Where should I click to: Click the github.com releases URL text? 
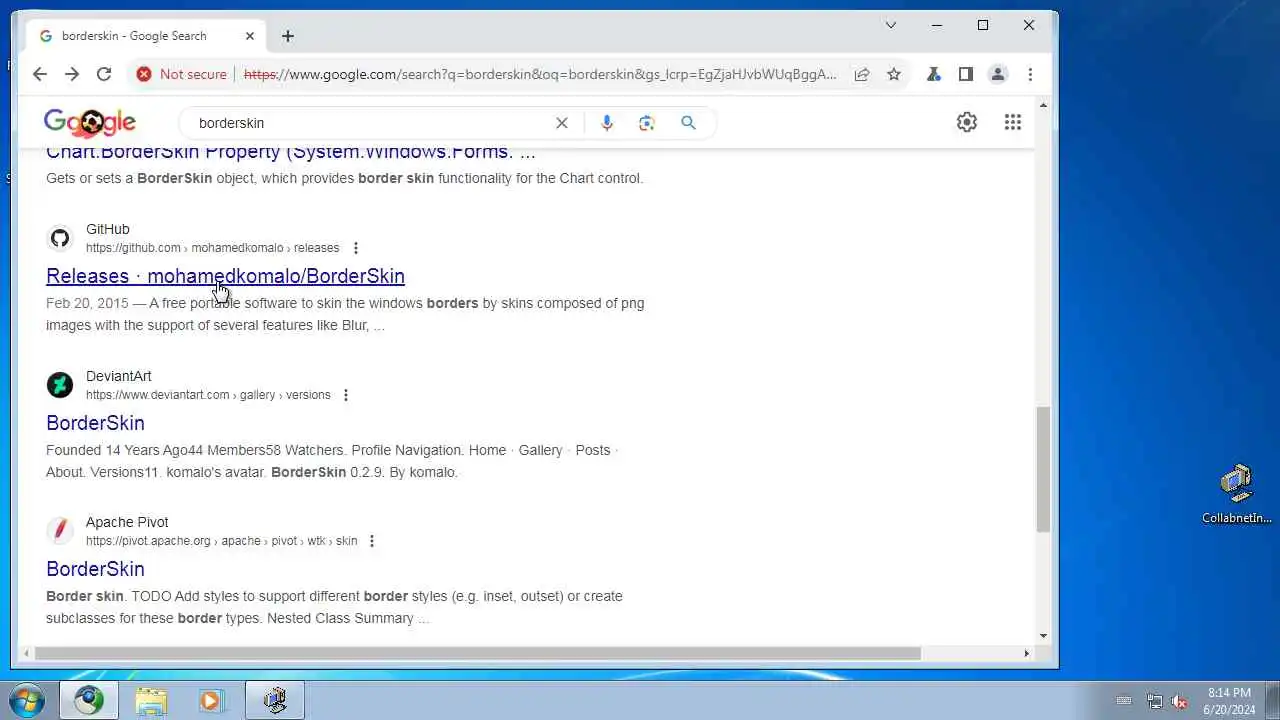(x=212, y=248)
